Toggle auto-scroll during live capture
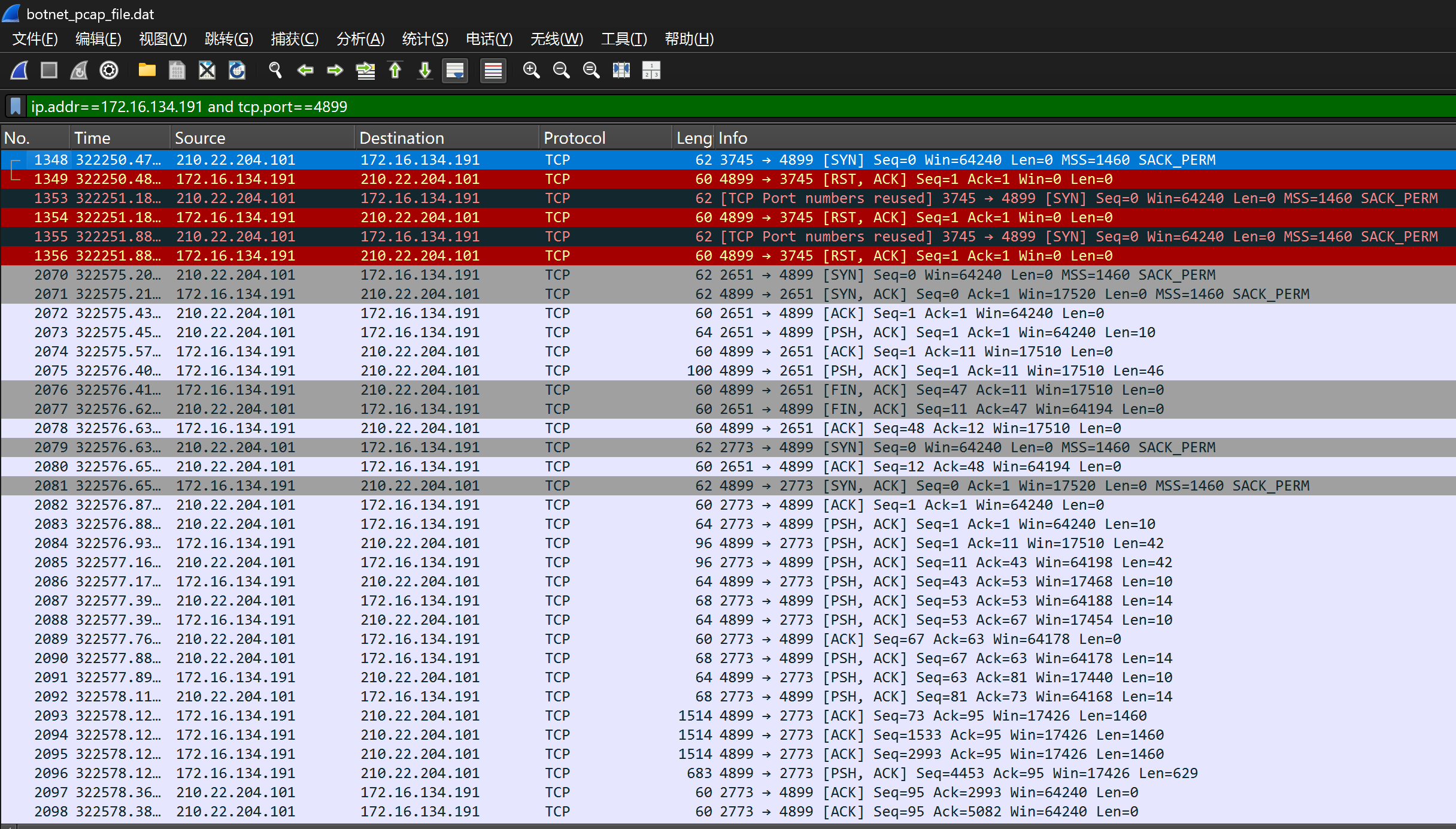The height and width of the screenshot is (829, 1456). click(x=455, y=71)
